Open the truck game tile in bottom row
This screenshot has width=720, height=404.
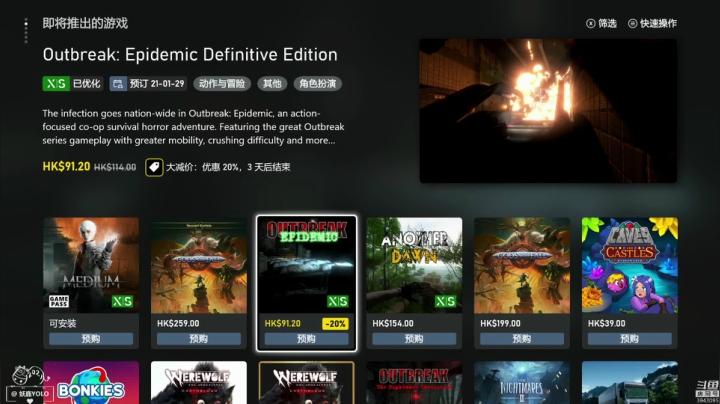[x=630, y=382]
